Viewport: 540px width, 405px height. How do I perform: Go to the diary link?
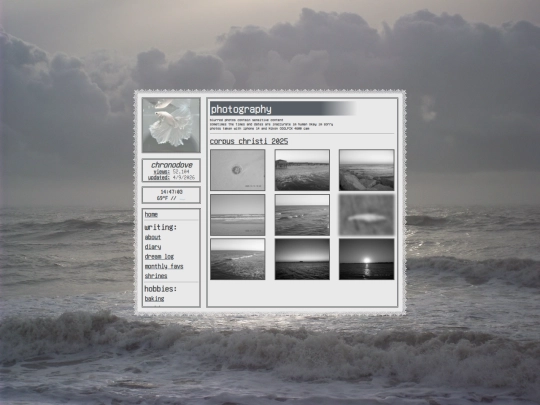pos(153,247)
